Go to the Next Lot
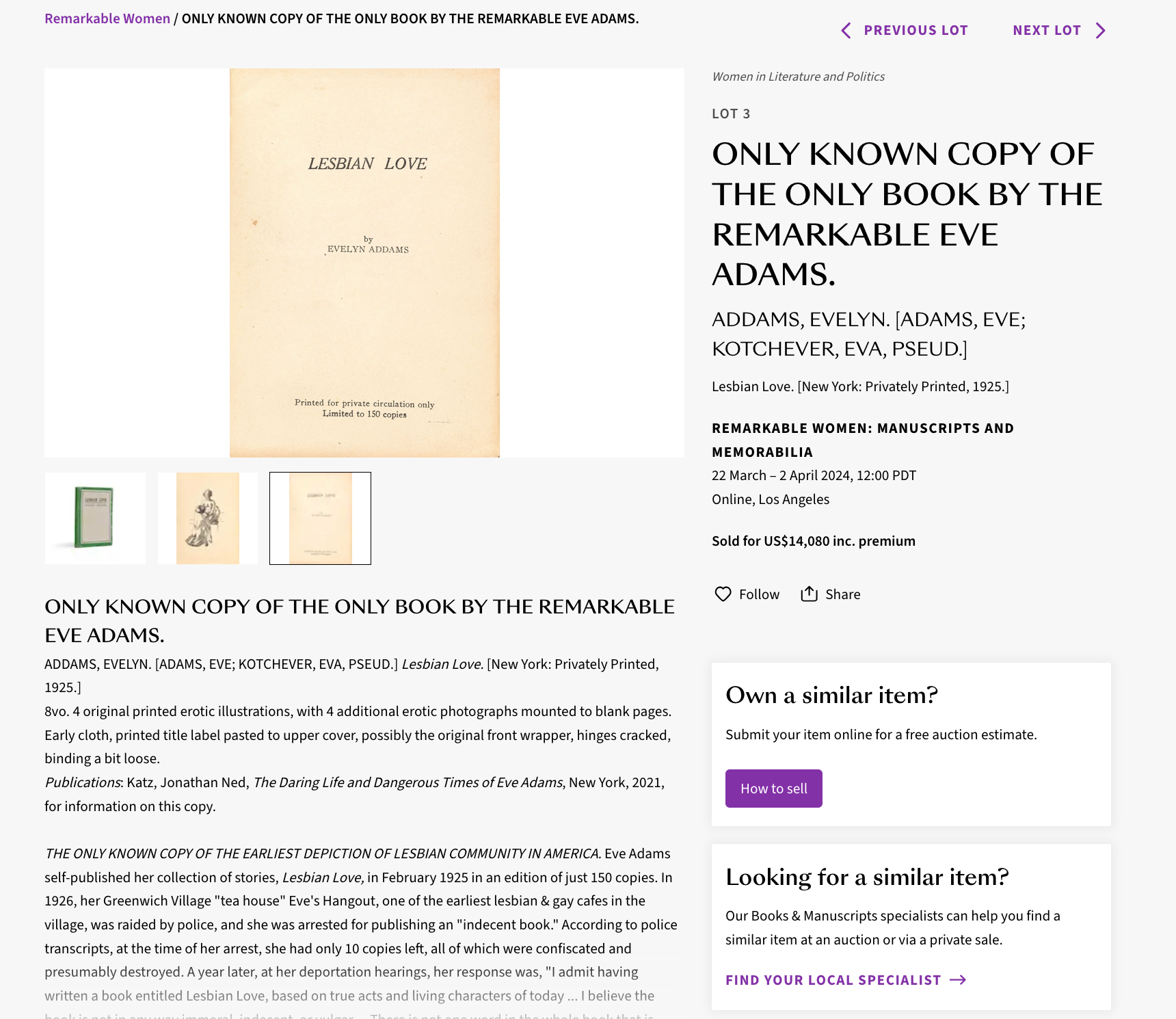 [1059, 30]
